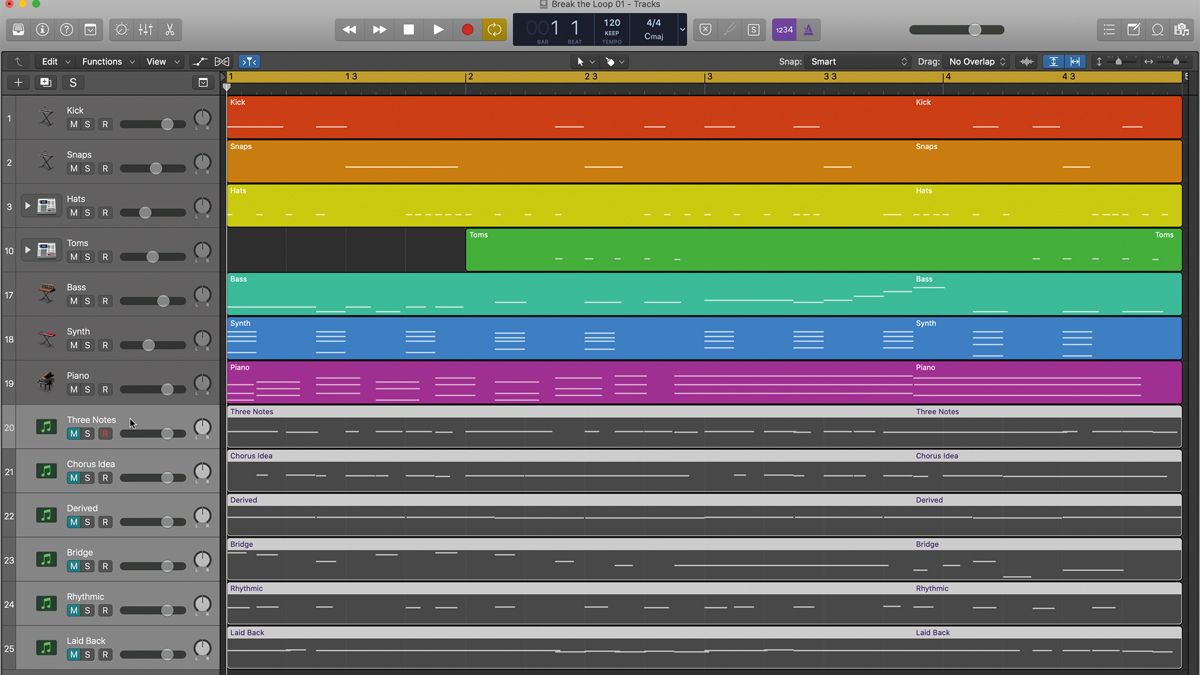
Task: Expand the LCD display options chevron
Action: coord(683,29)
